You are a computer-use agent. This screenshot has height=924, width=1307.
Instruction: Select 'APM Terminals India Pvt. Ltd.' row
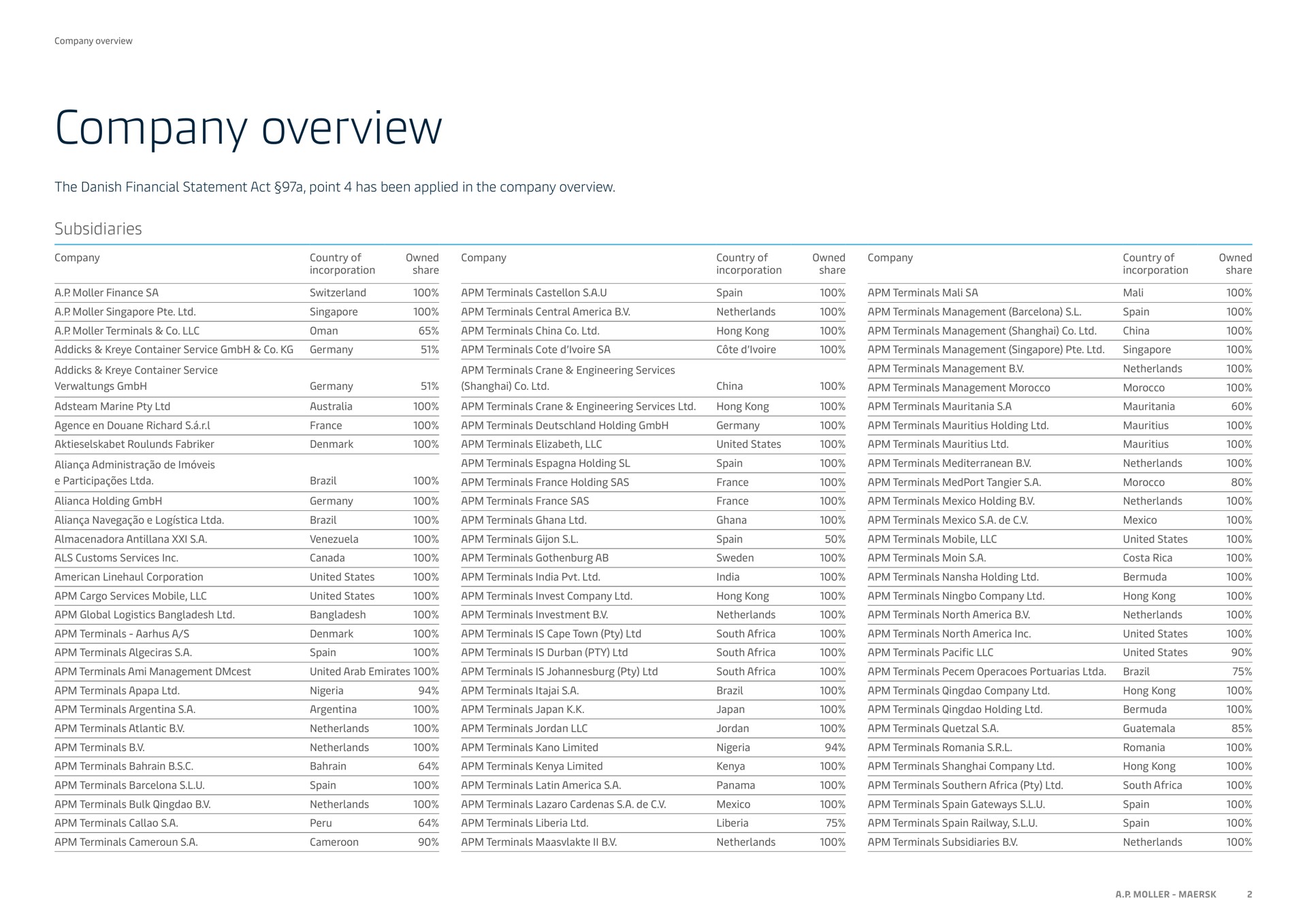pos(653,577)
